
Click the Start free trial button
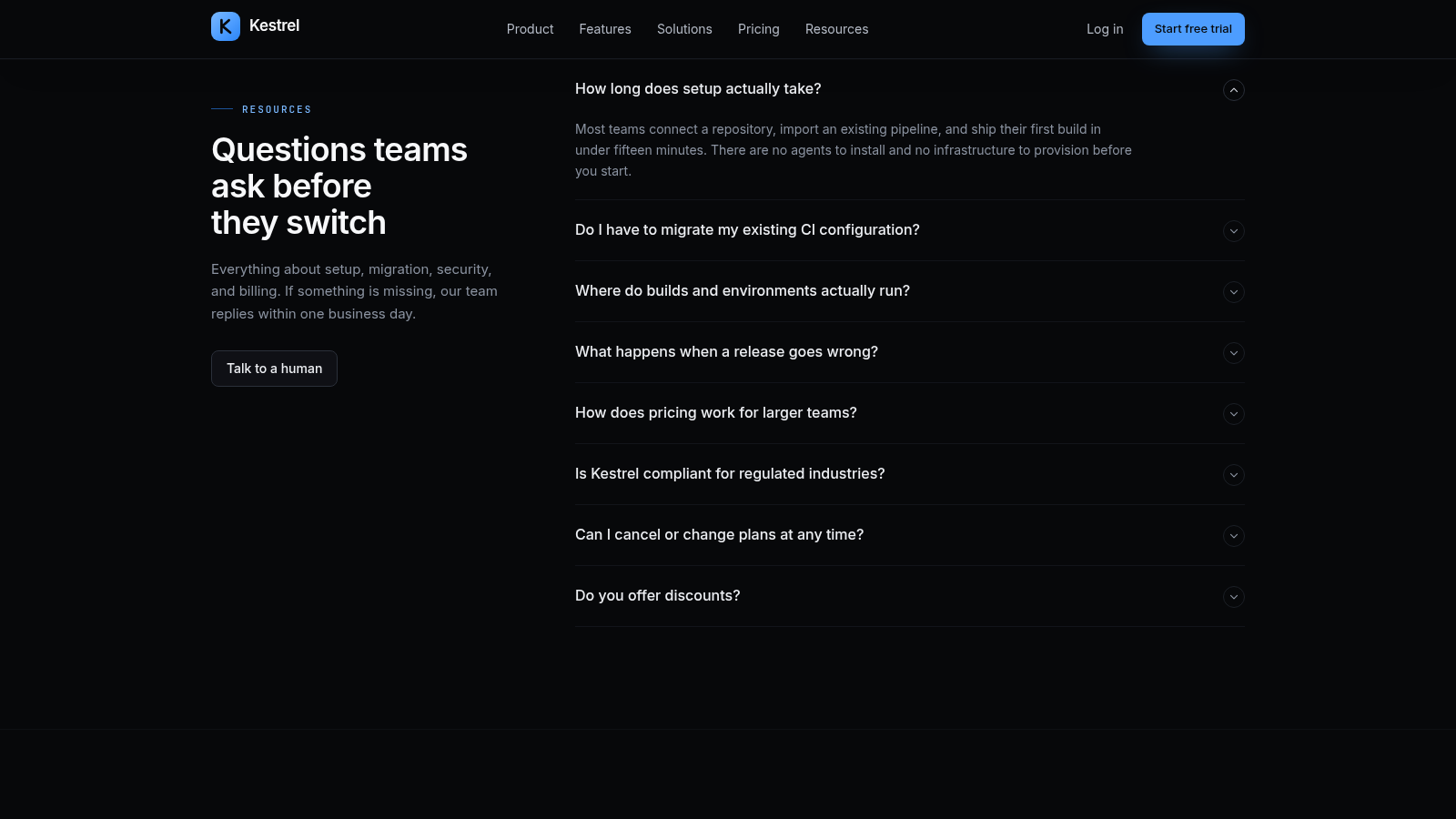pos(1193,29)
